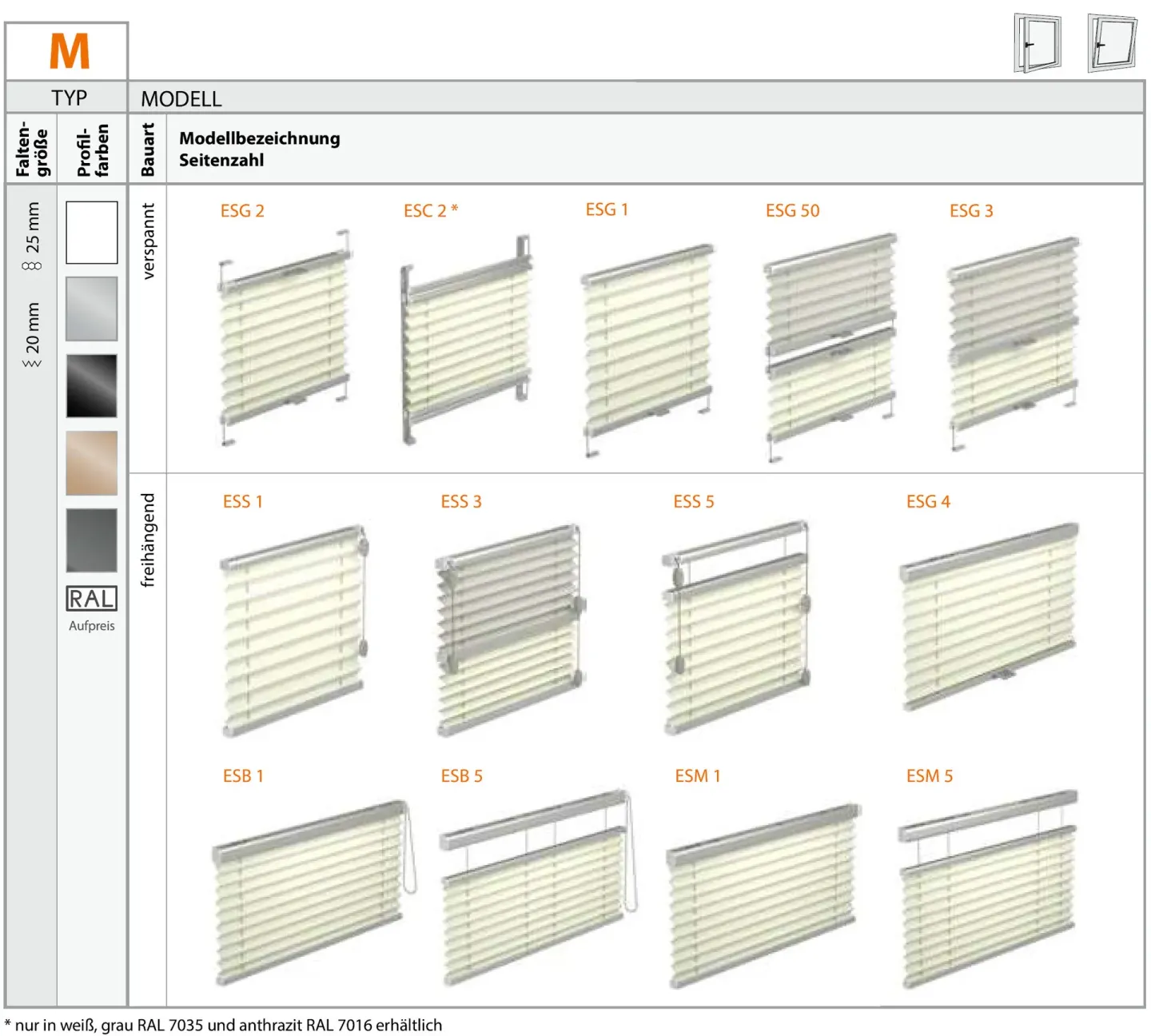
Task: Click the orange M type letter
Action: click(x=69, y=52)
